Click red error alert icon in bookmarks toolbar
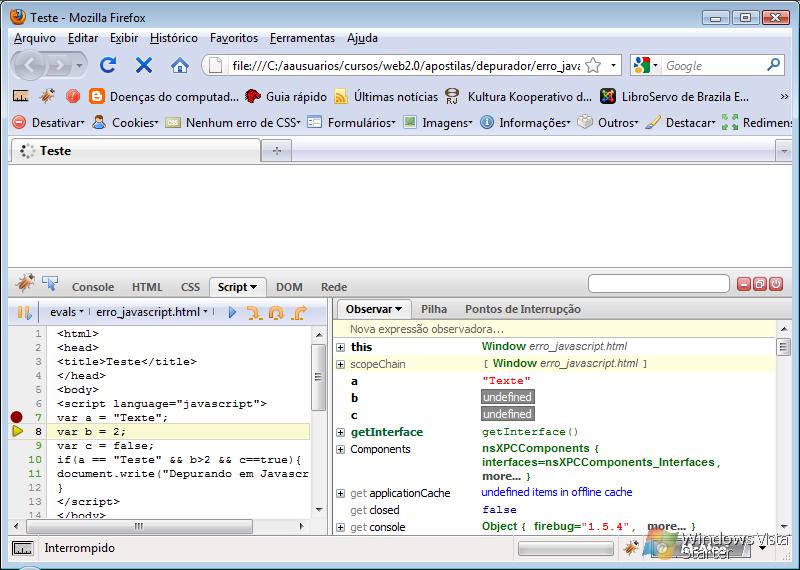The image size is (800, 570). coord(73,96)
